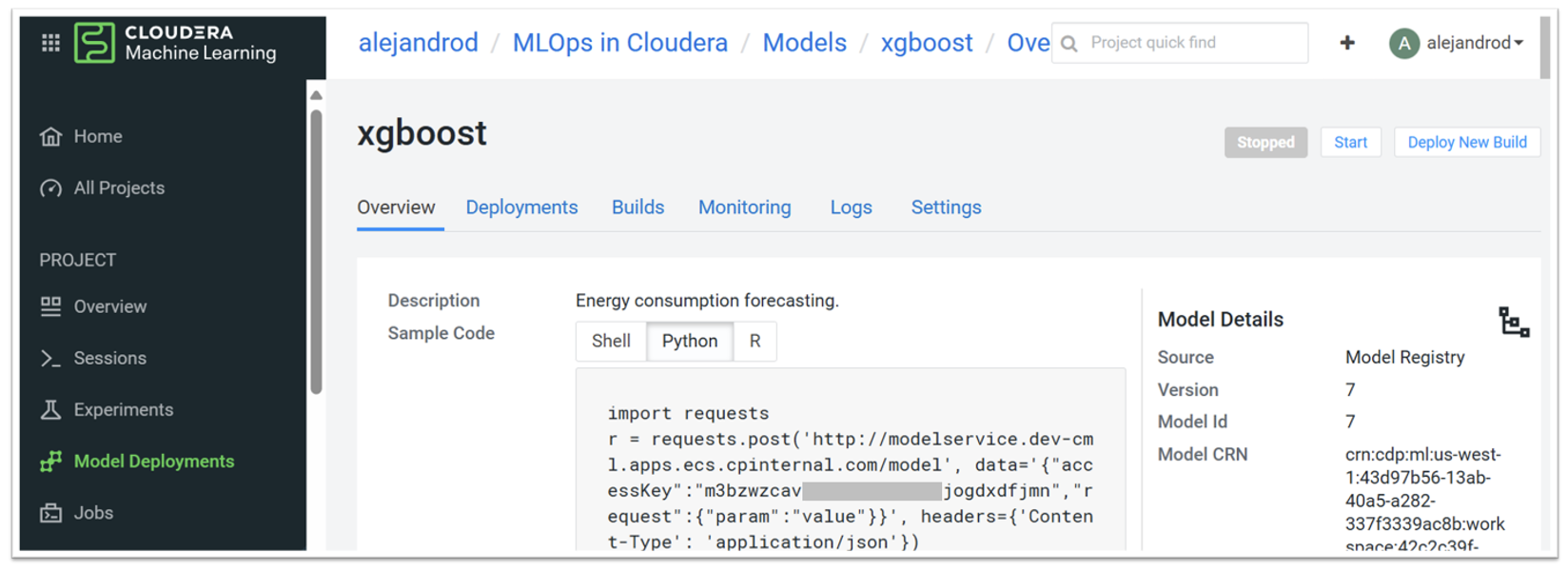The width and height of the screenshot is (1568, 571).
Task: Click the project Overview grid icon
Action: pyautogui.click(x=50, y=306)
